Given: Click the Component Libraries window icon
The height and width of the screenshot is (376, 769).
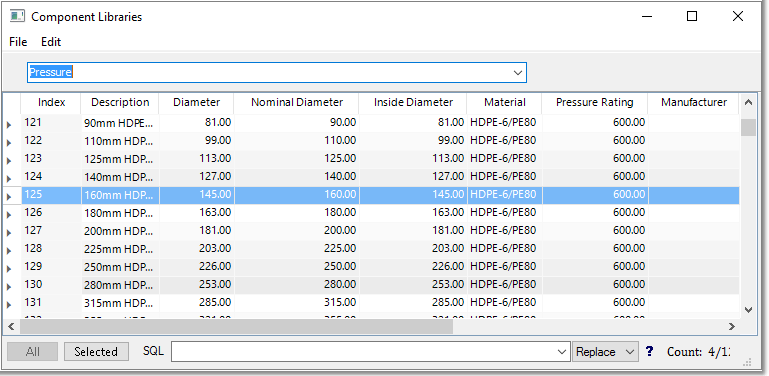Looking at the screenshot, I should (x=18, y=16).
